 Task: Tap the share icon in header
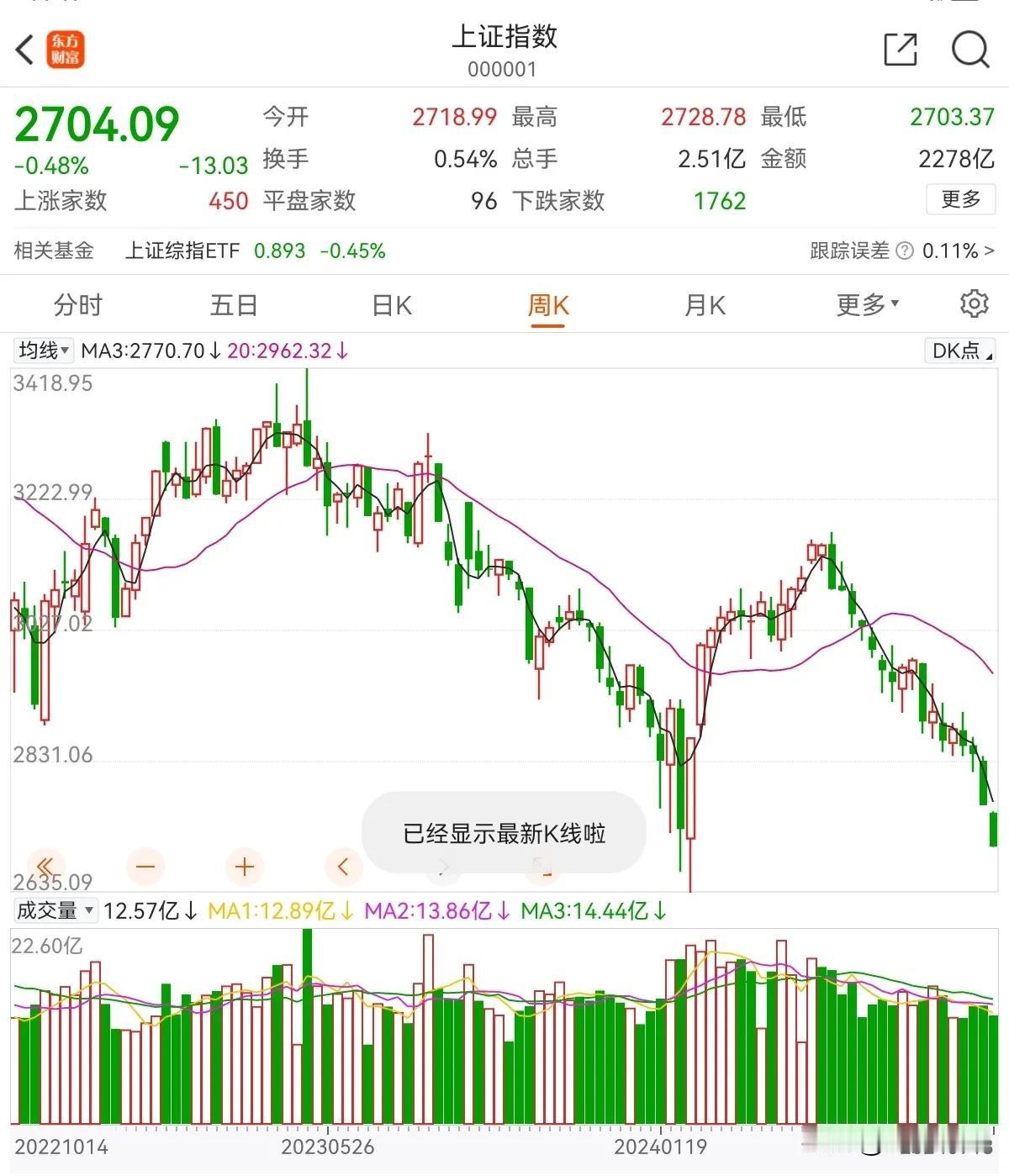pyautogui.click(x=901, y=50)
